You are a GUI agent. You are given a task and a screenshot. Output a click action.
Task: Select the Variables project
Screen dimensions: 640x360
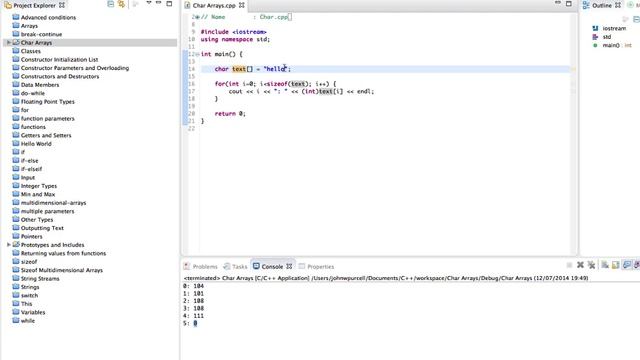(x=33, y=312)
